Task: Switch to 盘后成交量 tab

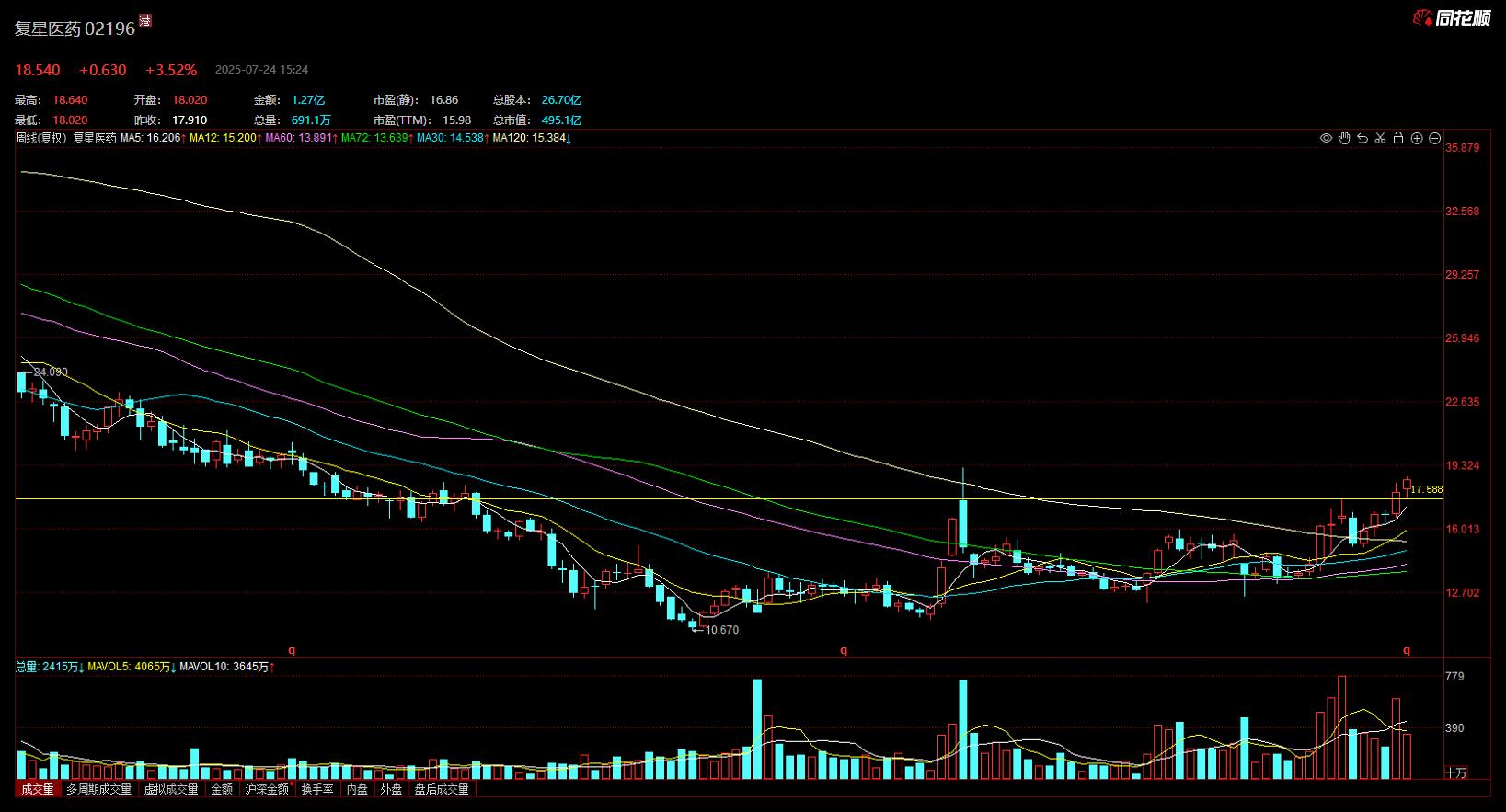Action: (442, 789)
